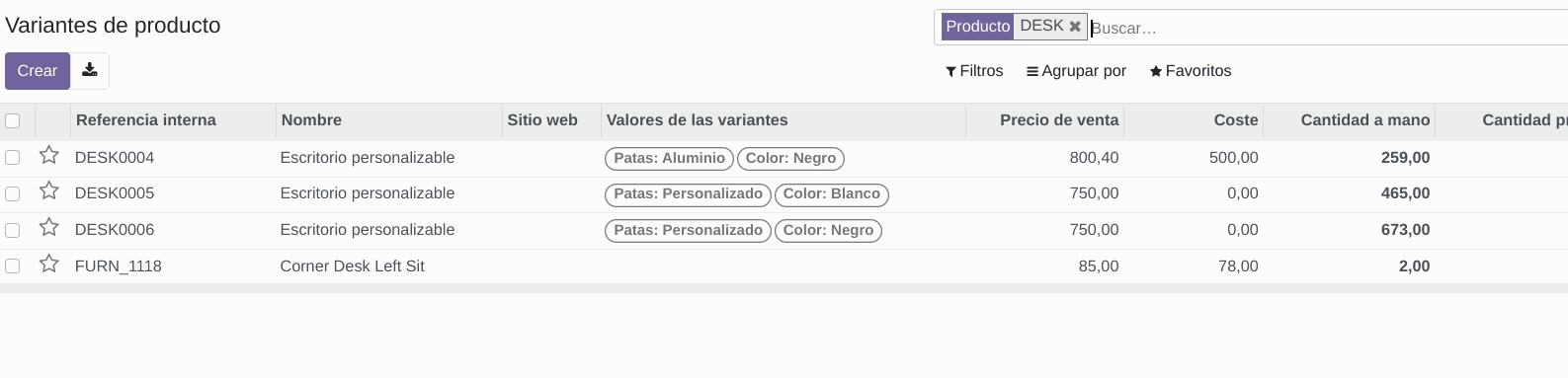Focus the Buscar search field
Screen dimensions: 1568x378
point(1324,28)
